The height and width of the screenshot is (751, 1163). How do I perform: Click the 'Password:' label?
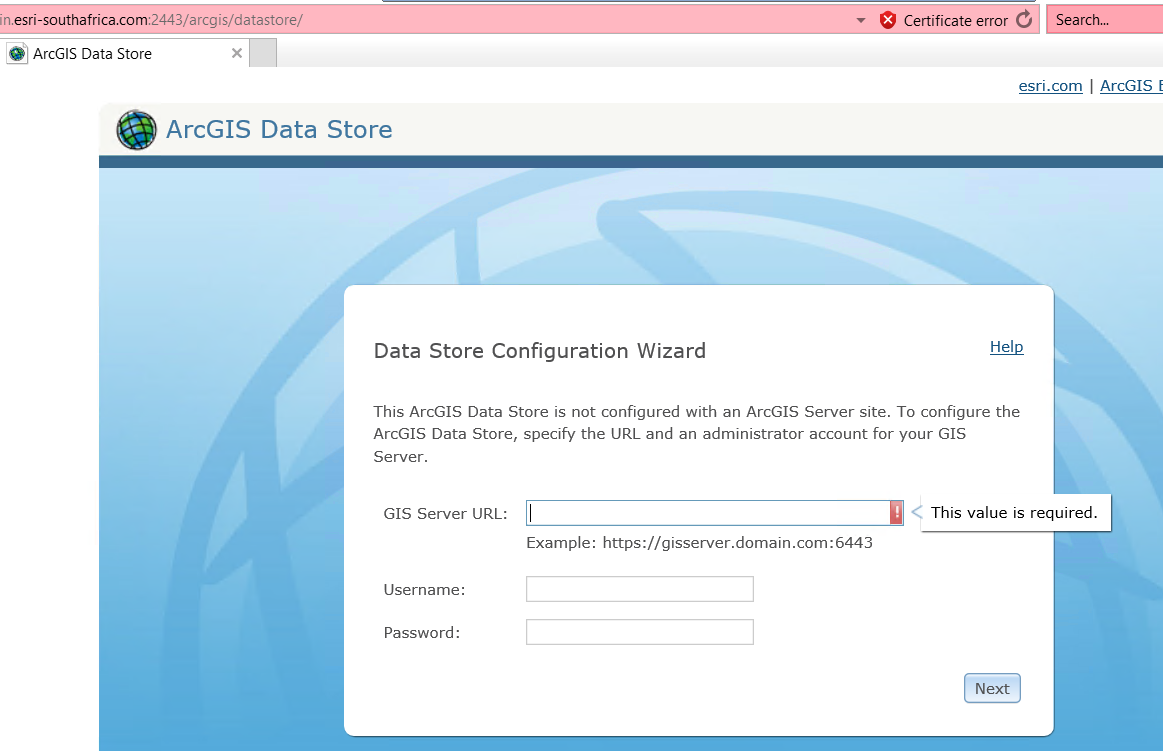pyautogui.click(x=421, y=632)
